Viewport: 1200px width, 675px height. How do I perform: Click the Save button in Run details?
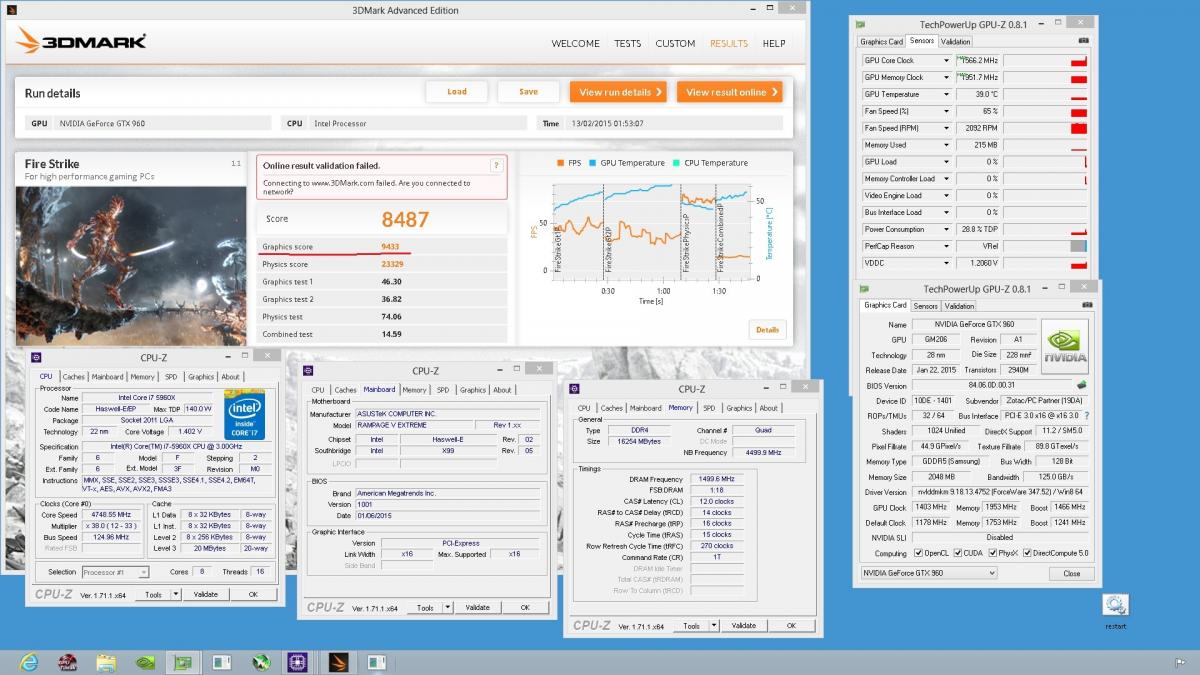pyautogui.click(x=529, y=92)
